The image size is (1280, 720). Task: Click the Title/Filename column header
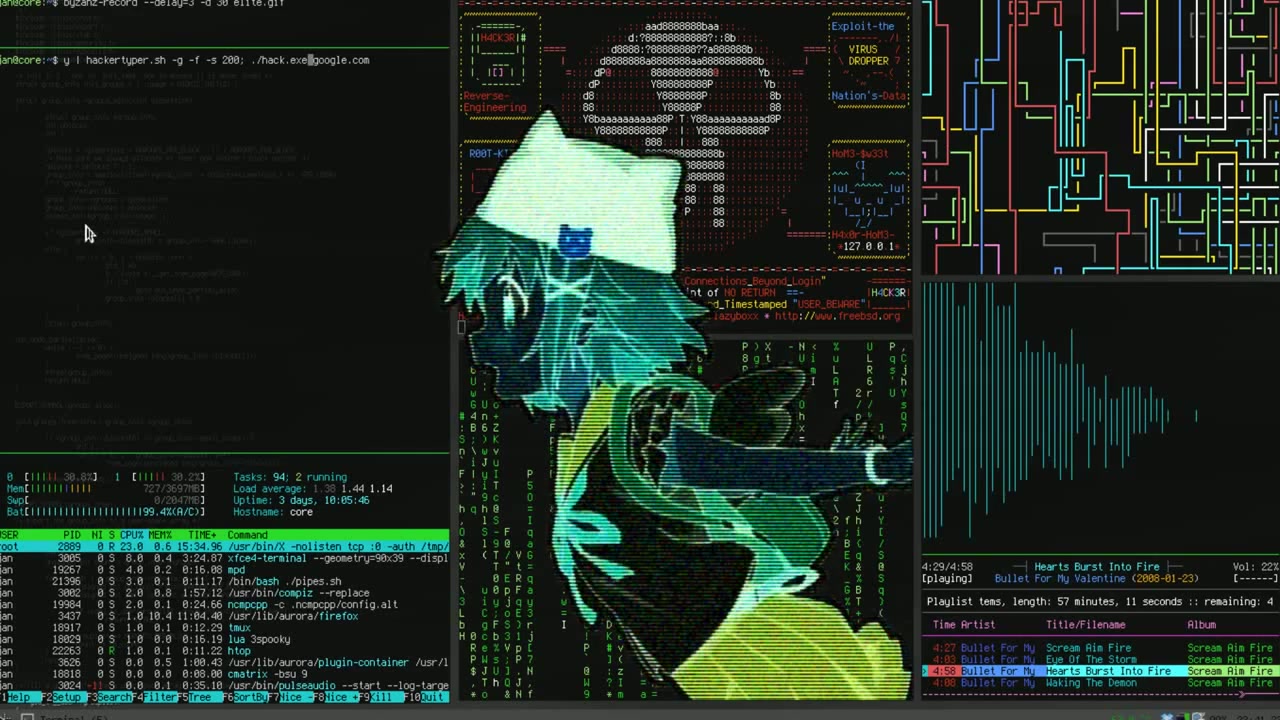1085,625
